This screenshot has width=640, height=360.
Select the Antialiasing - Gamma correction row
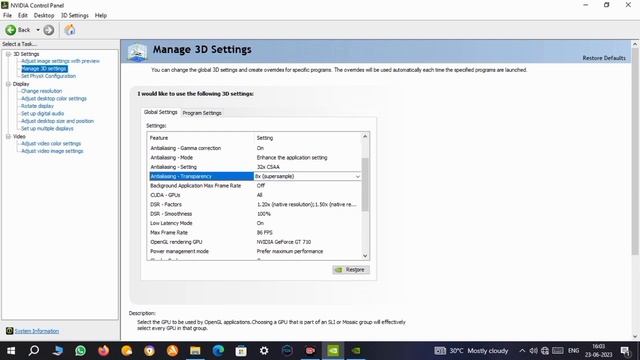click(255, 148)
